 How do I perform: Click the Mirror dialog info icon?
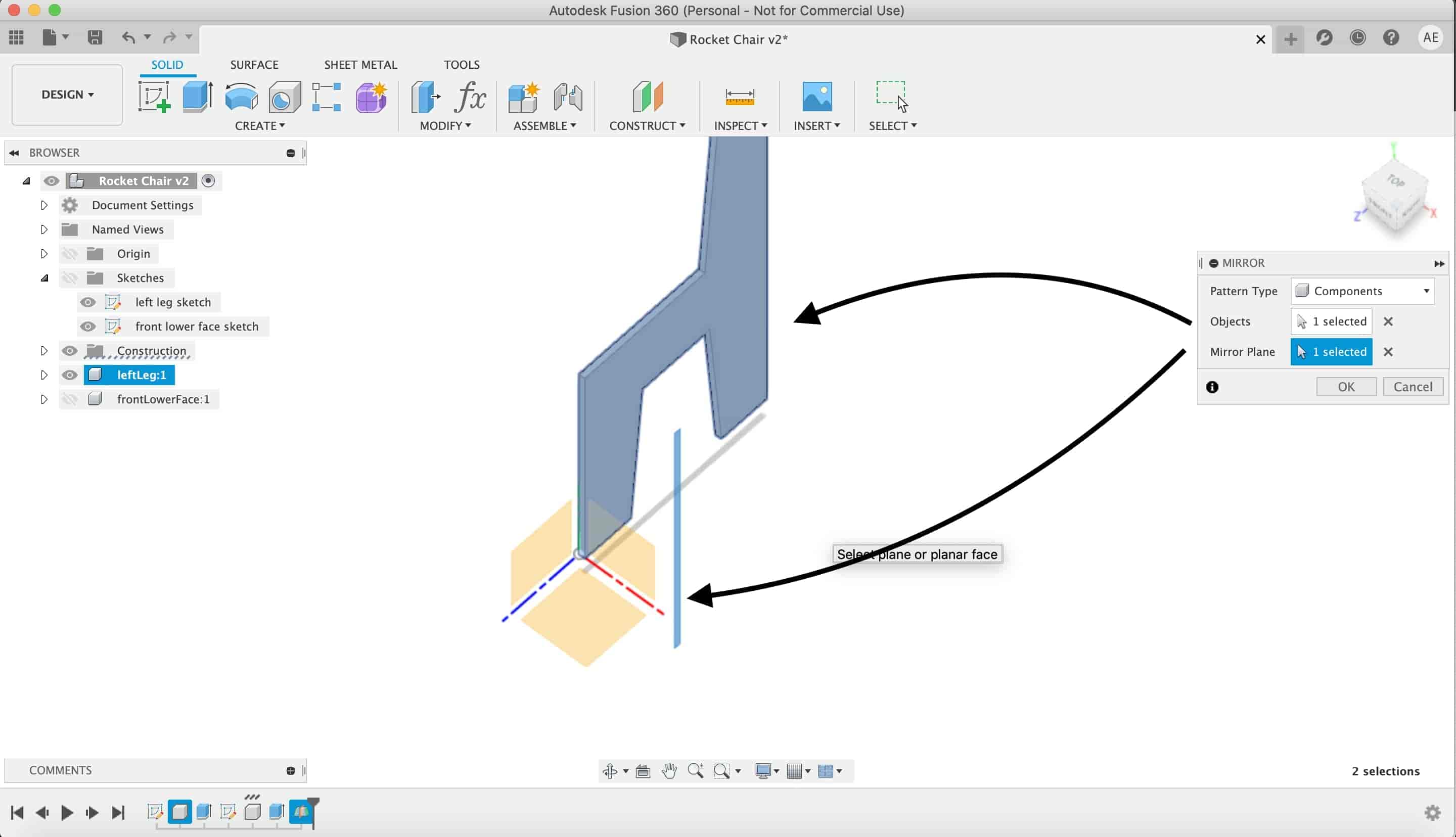click(x=1212, y=387)
